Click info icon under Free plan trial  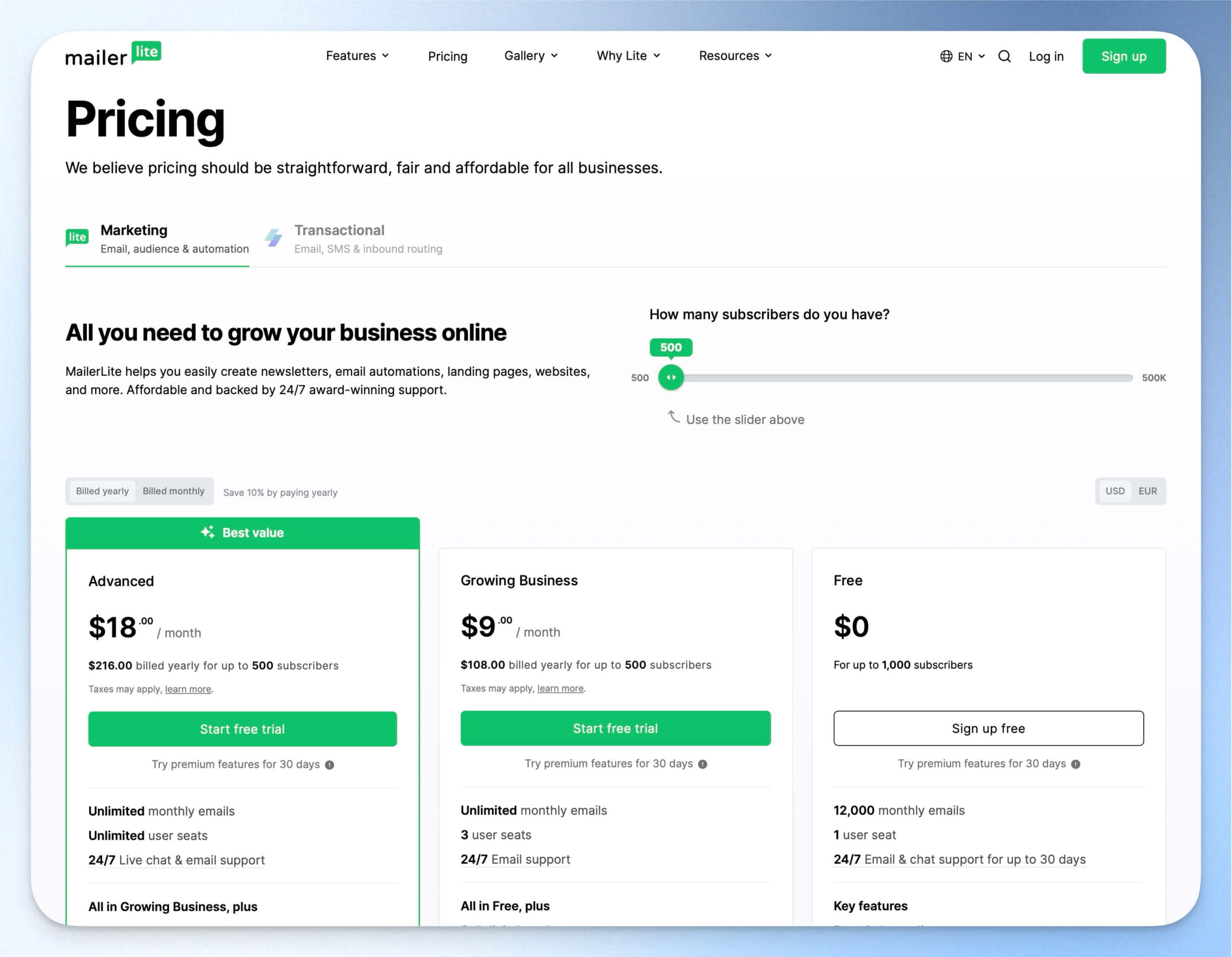point(1076,764)
